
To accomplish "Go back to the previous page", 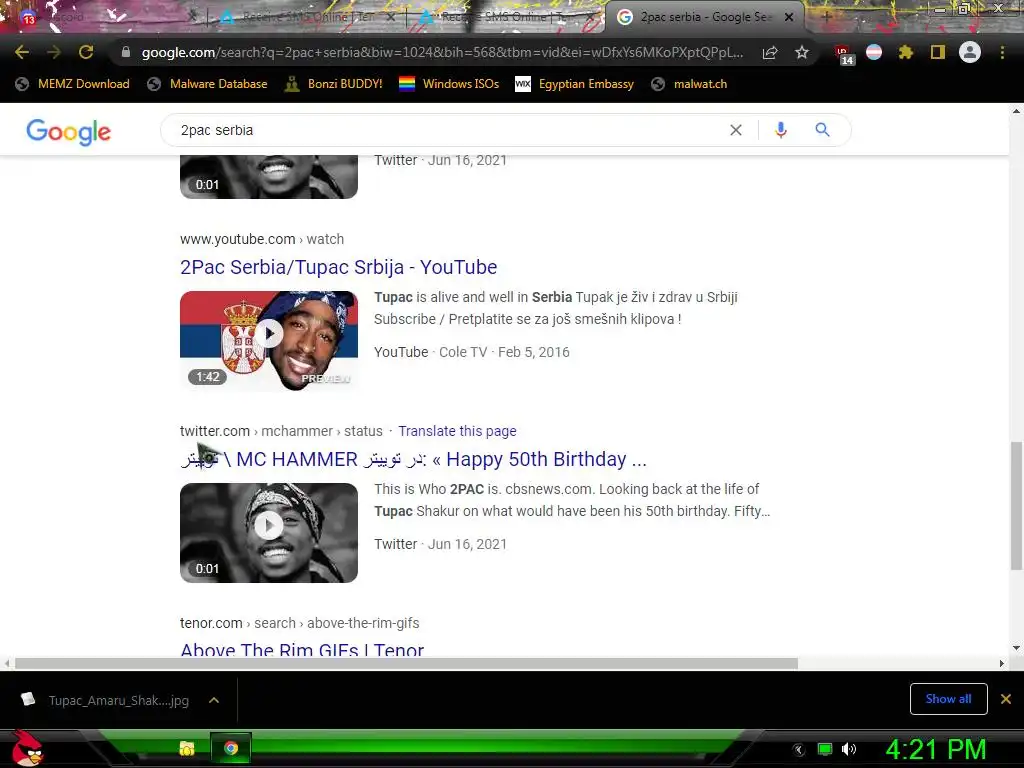I will click(x=22, y=52).
